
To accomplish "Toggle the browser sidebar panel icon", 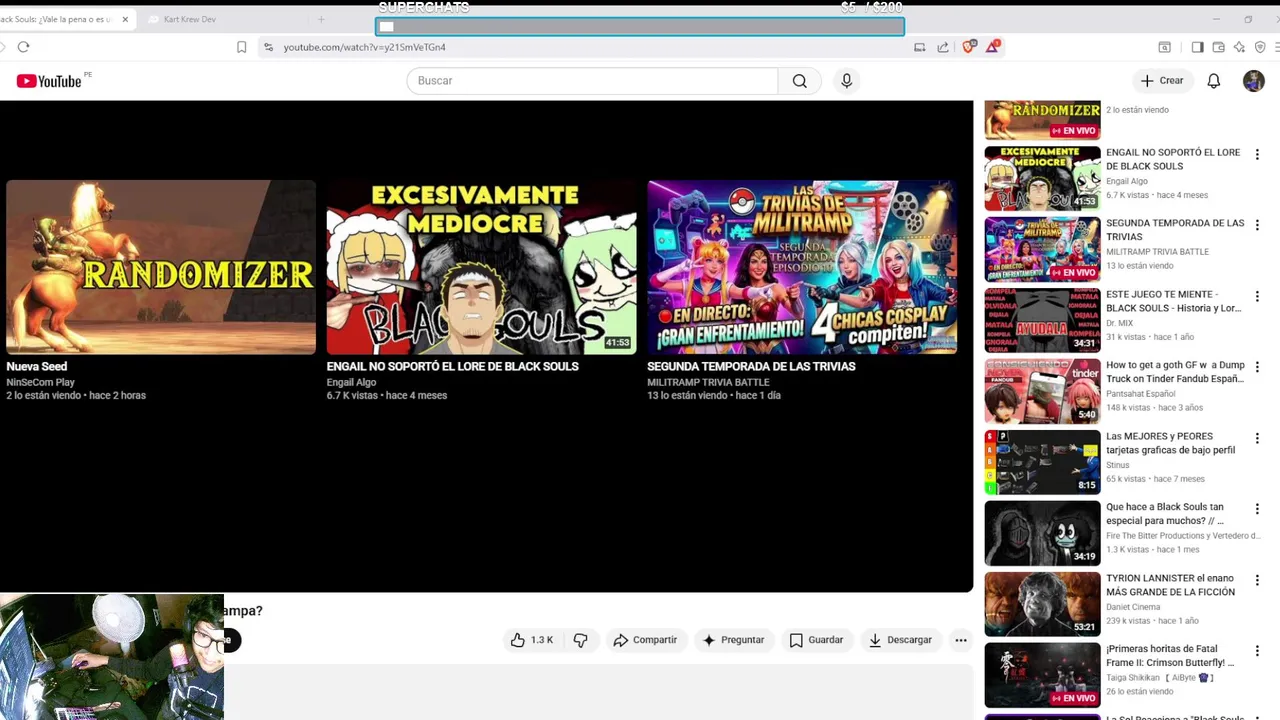I will coord(1197,47).
